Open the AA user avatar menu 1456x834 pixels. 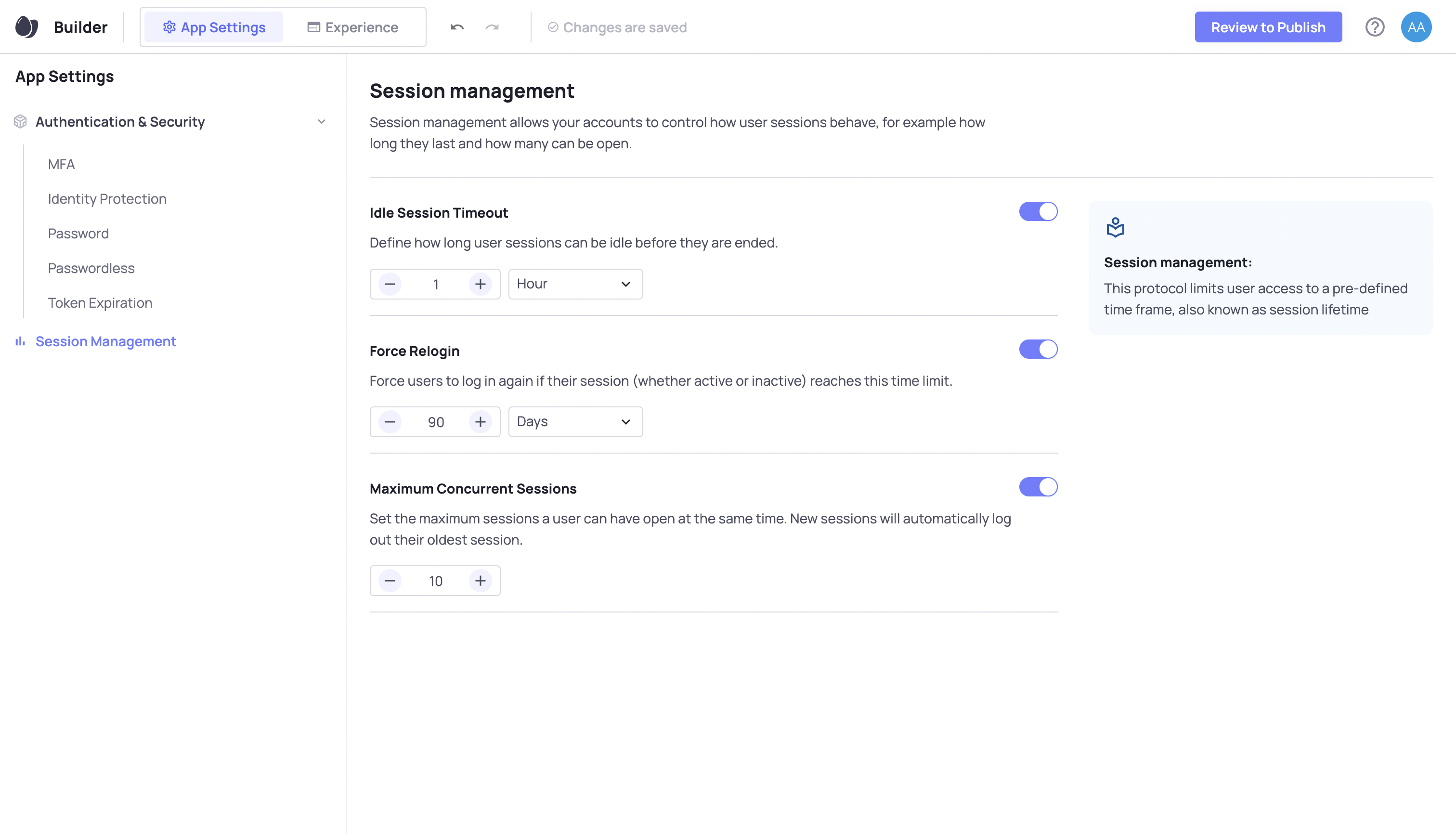click(1416, 27)
